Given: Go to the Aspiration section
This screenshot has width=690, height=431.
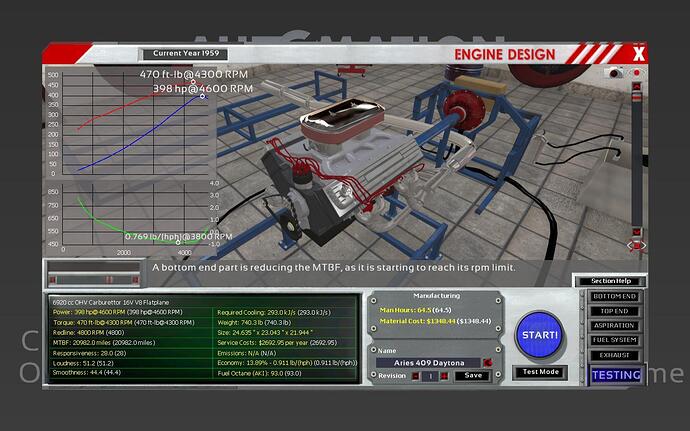Looking at the screenshot, I should coord(614,325).
